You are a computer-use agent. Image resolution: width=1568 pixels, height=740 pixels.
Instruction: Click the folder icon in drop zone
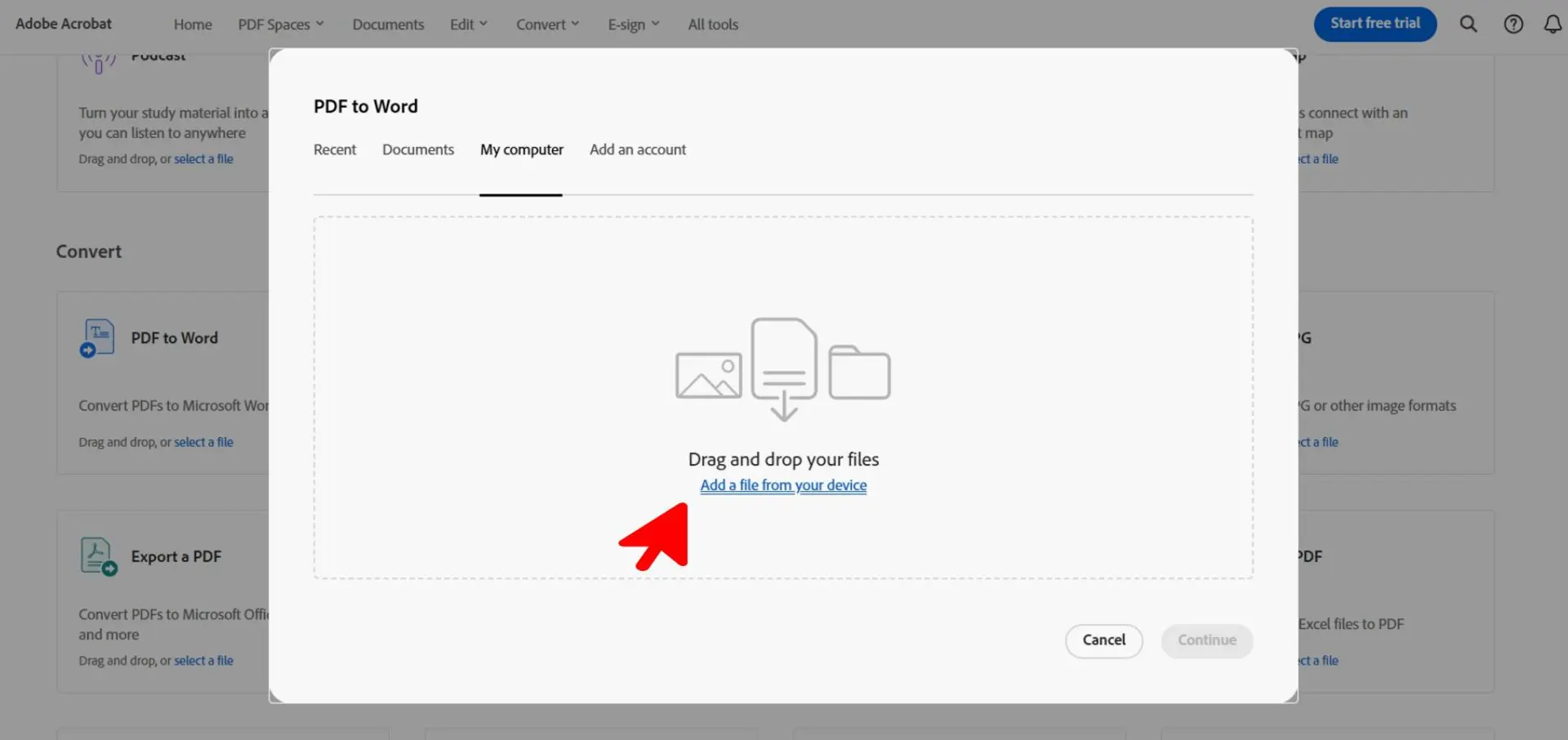[x=859, y=372]
